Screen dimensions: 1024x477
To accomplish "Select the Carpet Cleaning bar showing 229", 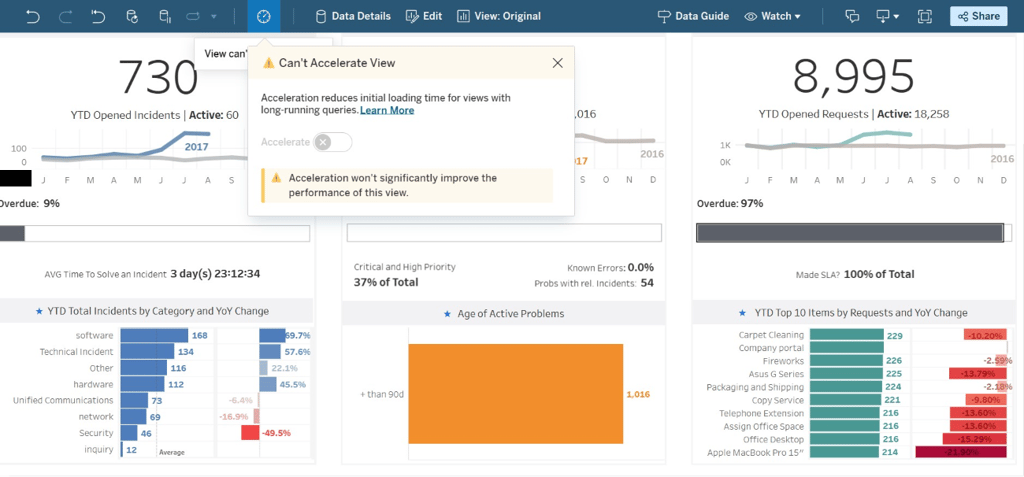I will click(846, 335).
